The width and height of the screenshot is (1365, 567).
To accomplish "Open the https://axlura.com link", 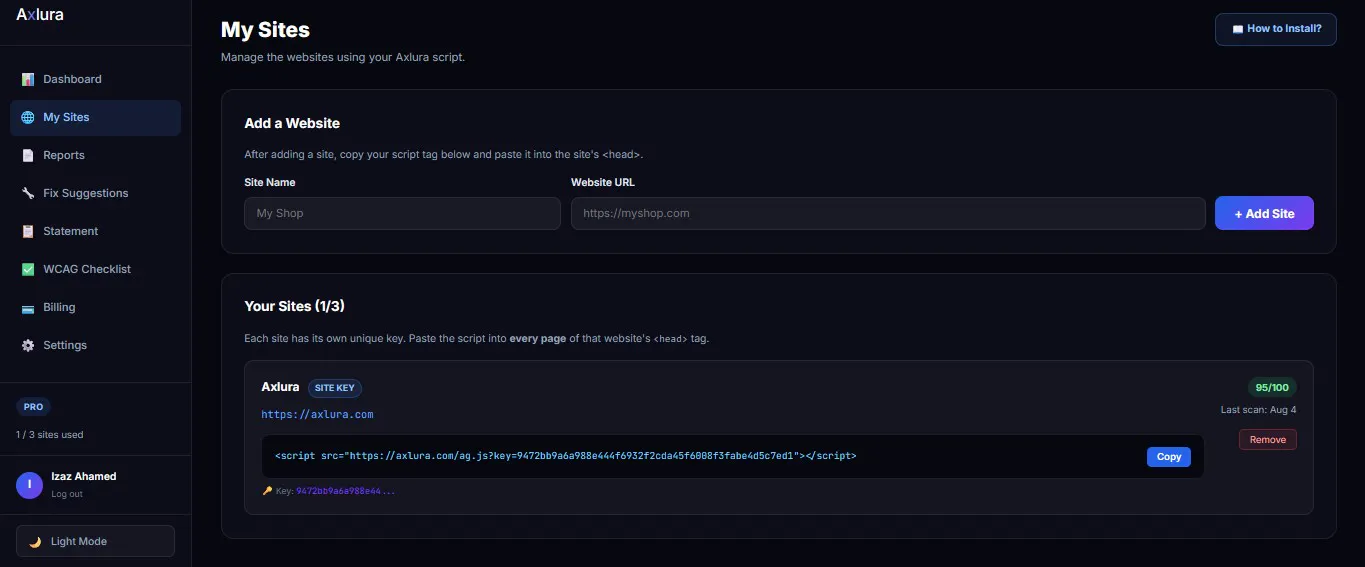I will click(317, 414).
